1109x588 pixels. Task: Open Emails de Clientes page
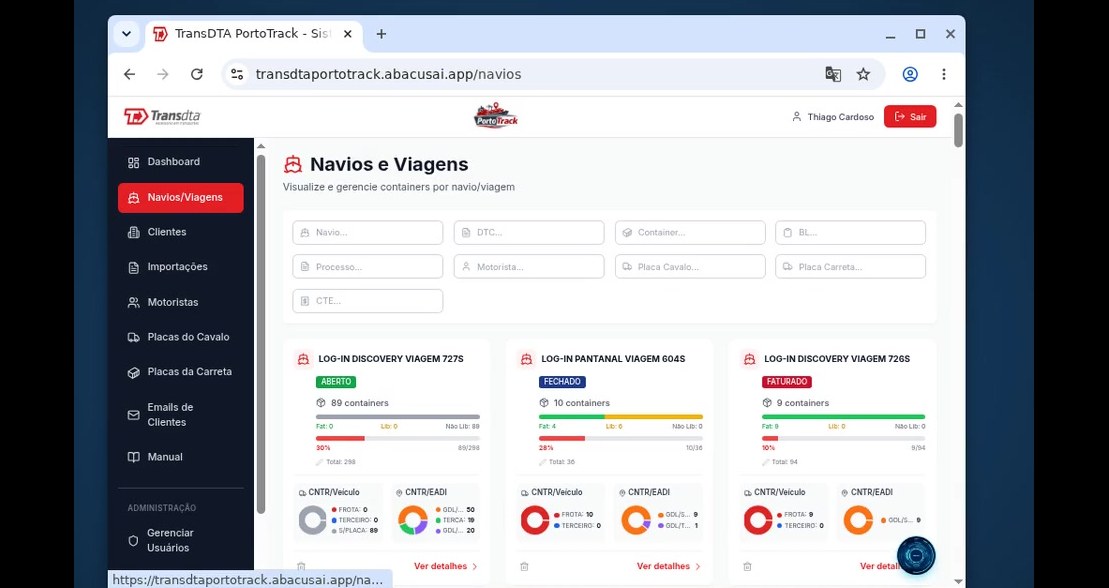180,415
